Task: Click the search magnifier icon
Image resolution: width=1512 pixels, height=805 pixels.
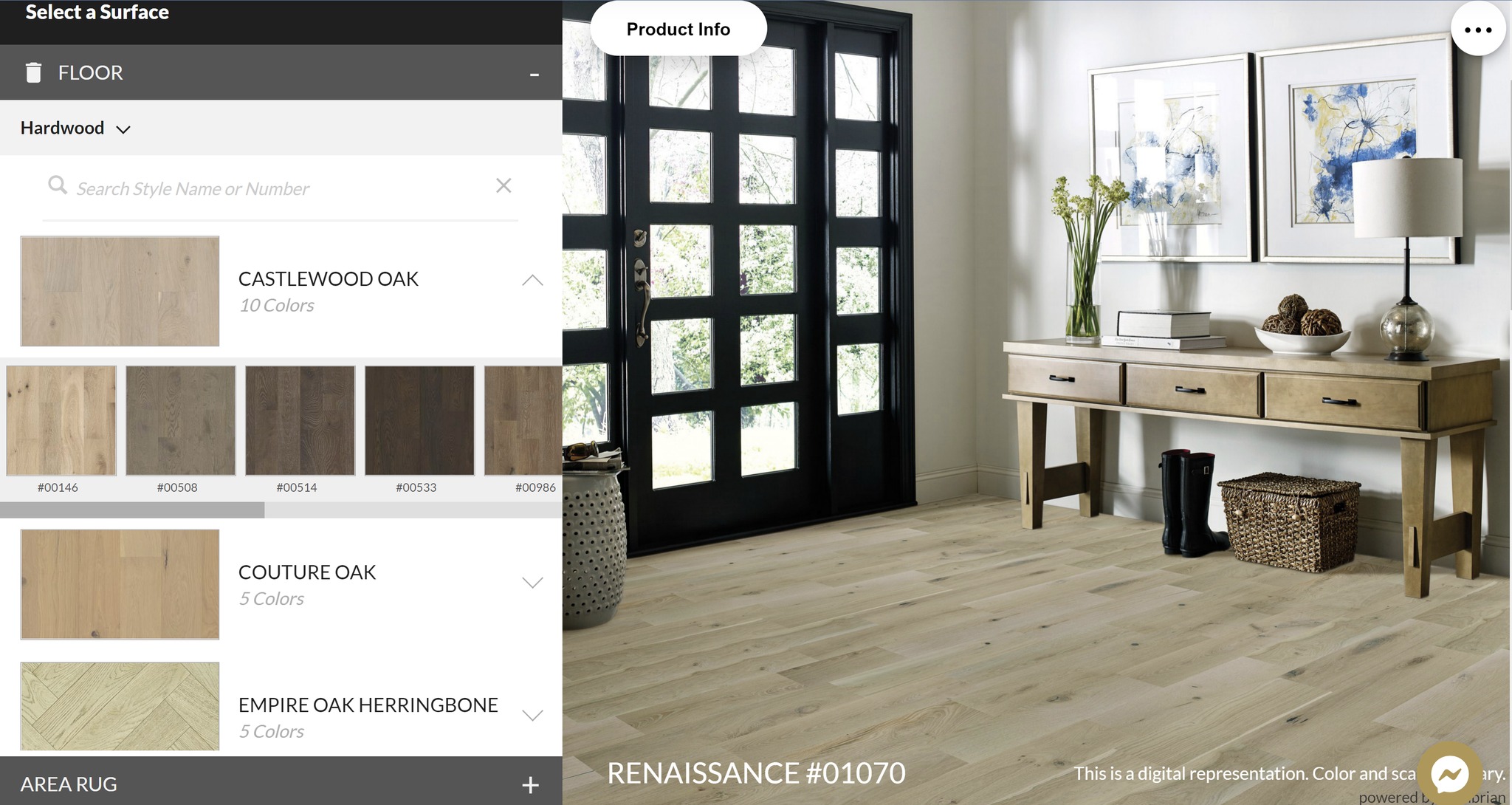Action: point(58,185)
